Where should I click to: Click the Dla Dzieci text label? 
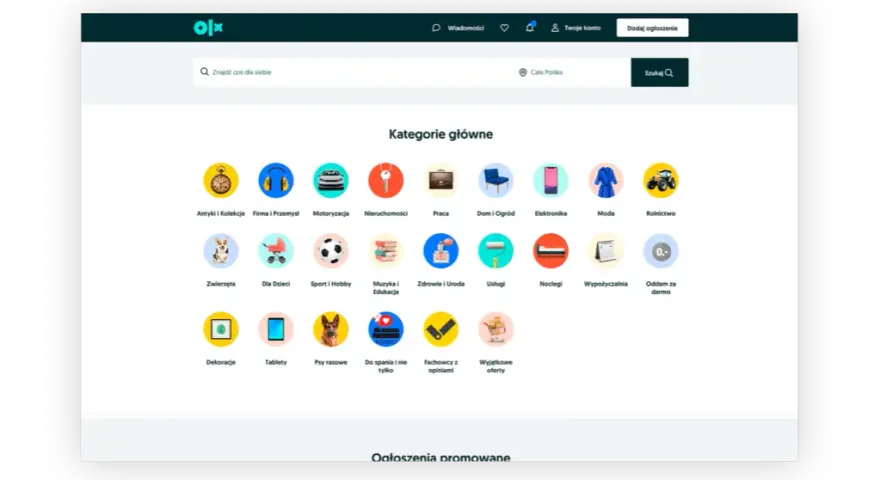[x=276, y=284]
